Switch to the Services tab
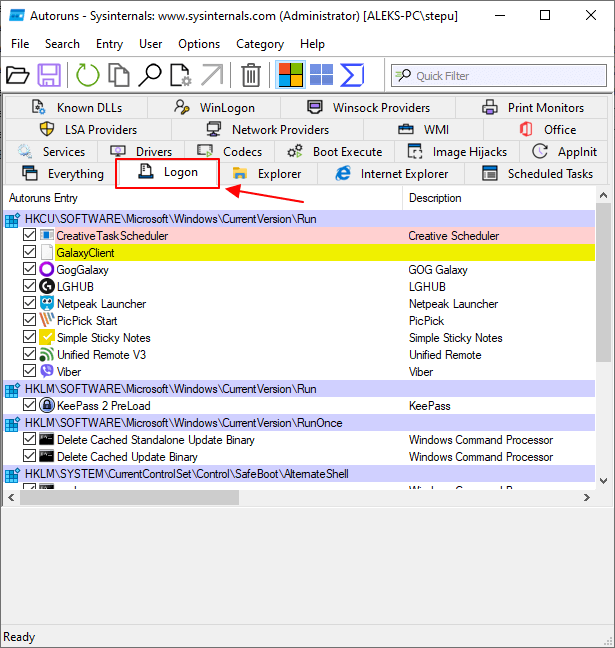615x648 pixels. pyautogui.click(x=51, y=152)
